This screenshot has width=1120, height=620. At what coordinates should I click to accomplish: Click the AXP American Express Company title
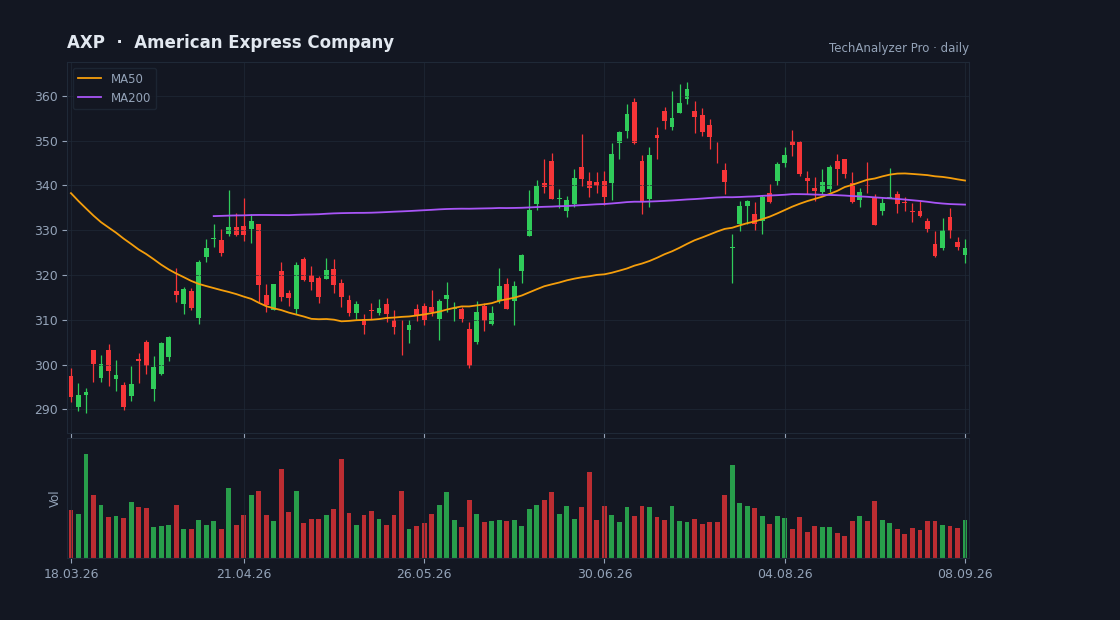pos(230,43)
